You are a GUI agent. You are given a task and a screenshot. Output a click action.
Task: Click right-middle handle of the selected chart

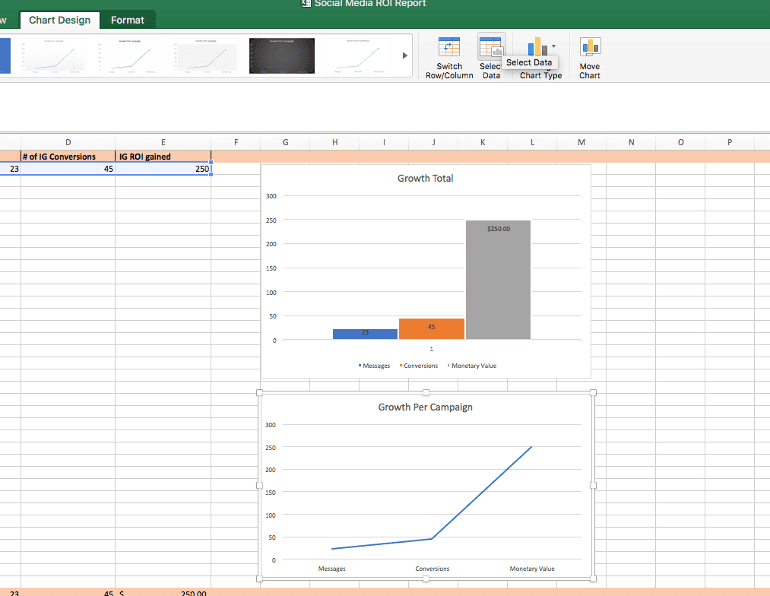[x=593, y=485]
